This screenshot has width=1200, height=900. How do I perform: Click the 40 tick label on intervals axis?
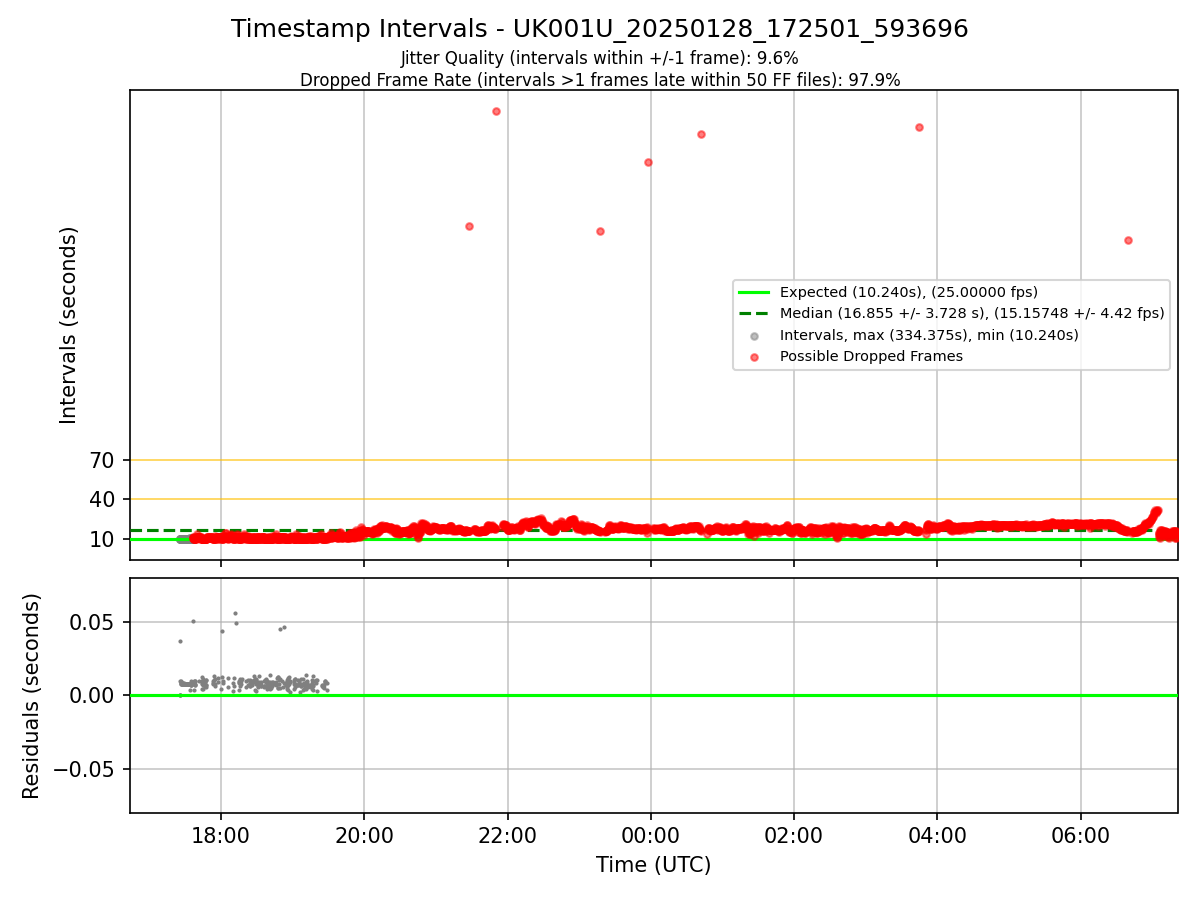(104, 499)
